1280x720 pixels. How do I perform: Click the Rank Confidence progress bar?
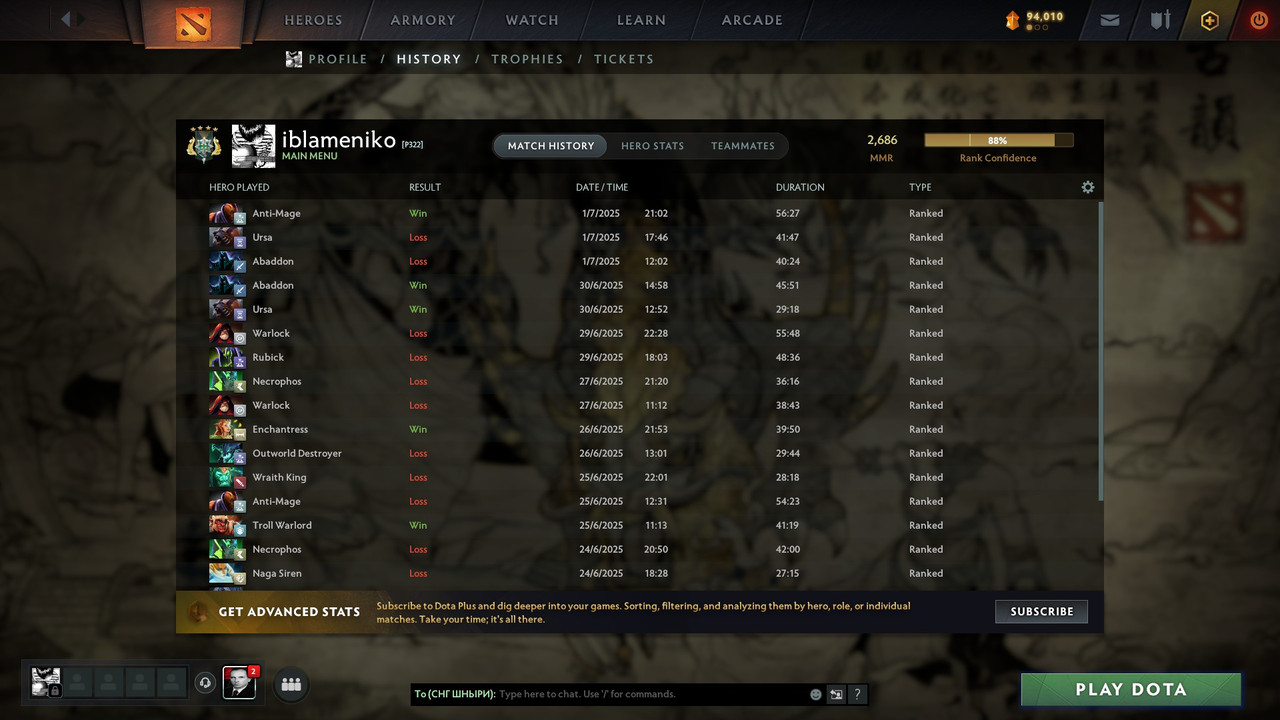tap(999, 141)
